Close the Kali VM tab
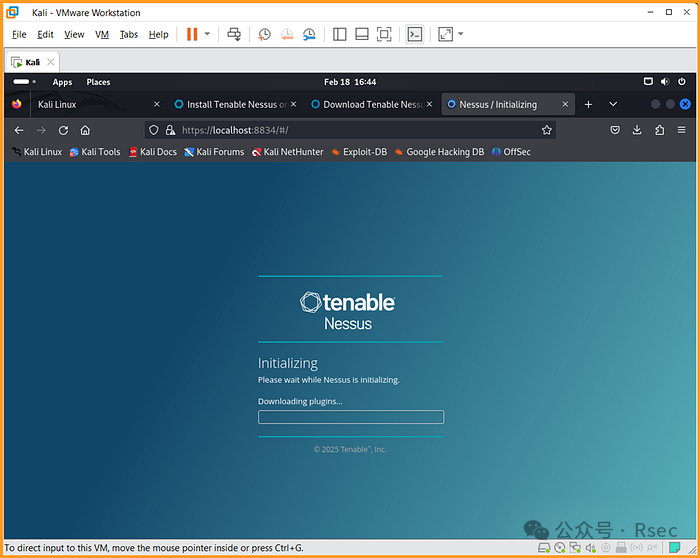The height and width of the screenshot is (558, 700). click(x=51, y=62)
